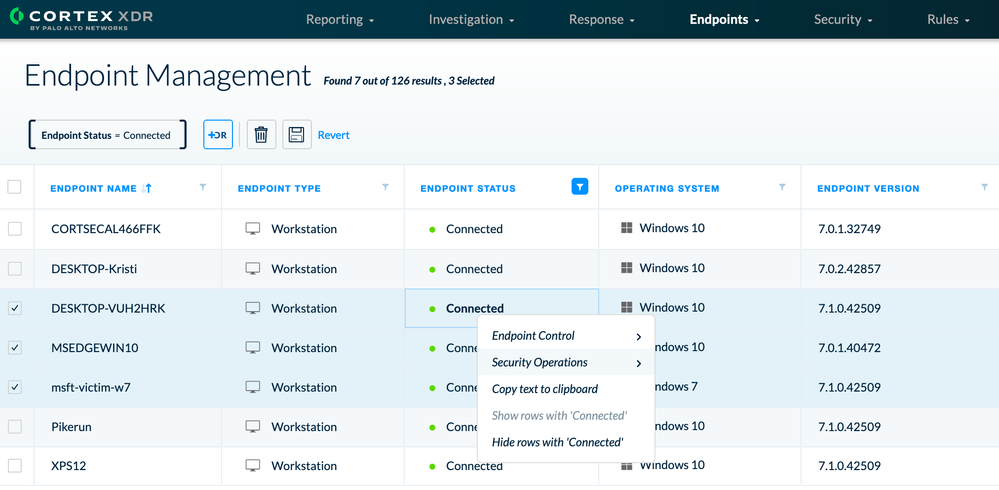Click filter icon on Endpoint Type column
999x490 pixels.
[385, 187]
